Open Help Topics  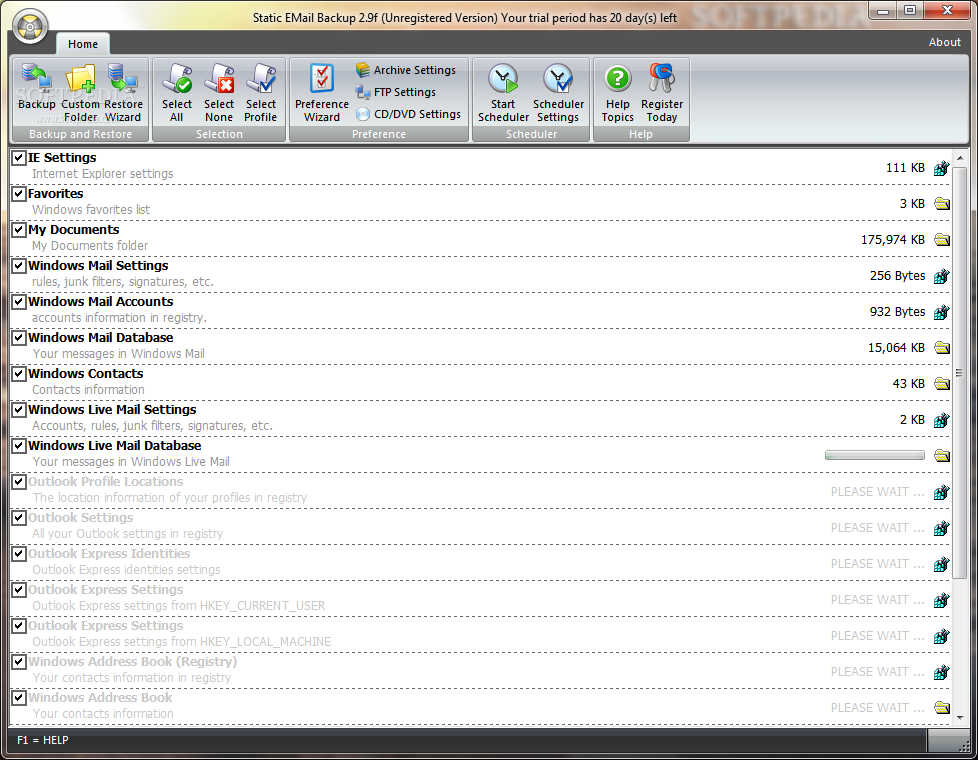[x=617, y=92]
